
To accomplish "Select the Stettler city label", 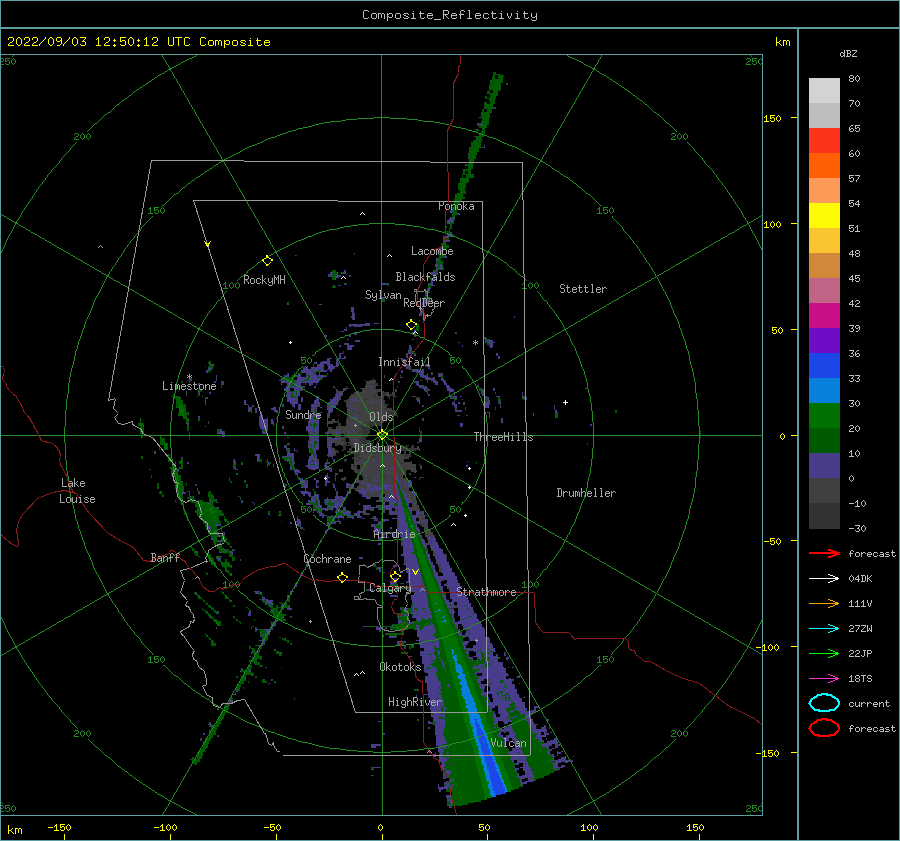I will click(583, 289).
